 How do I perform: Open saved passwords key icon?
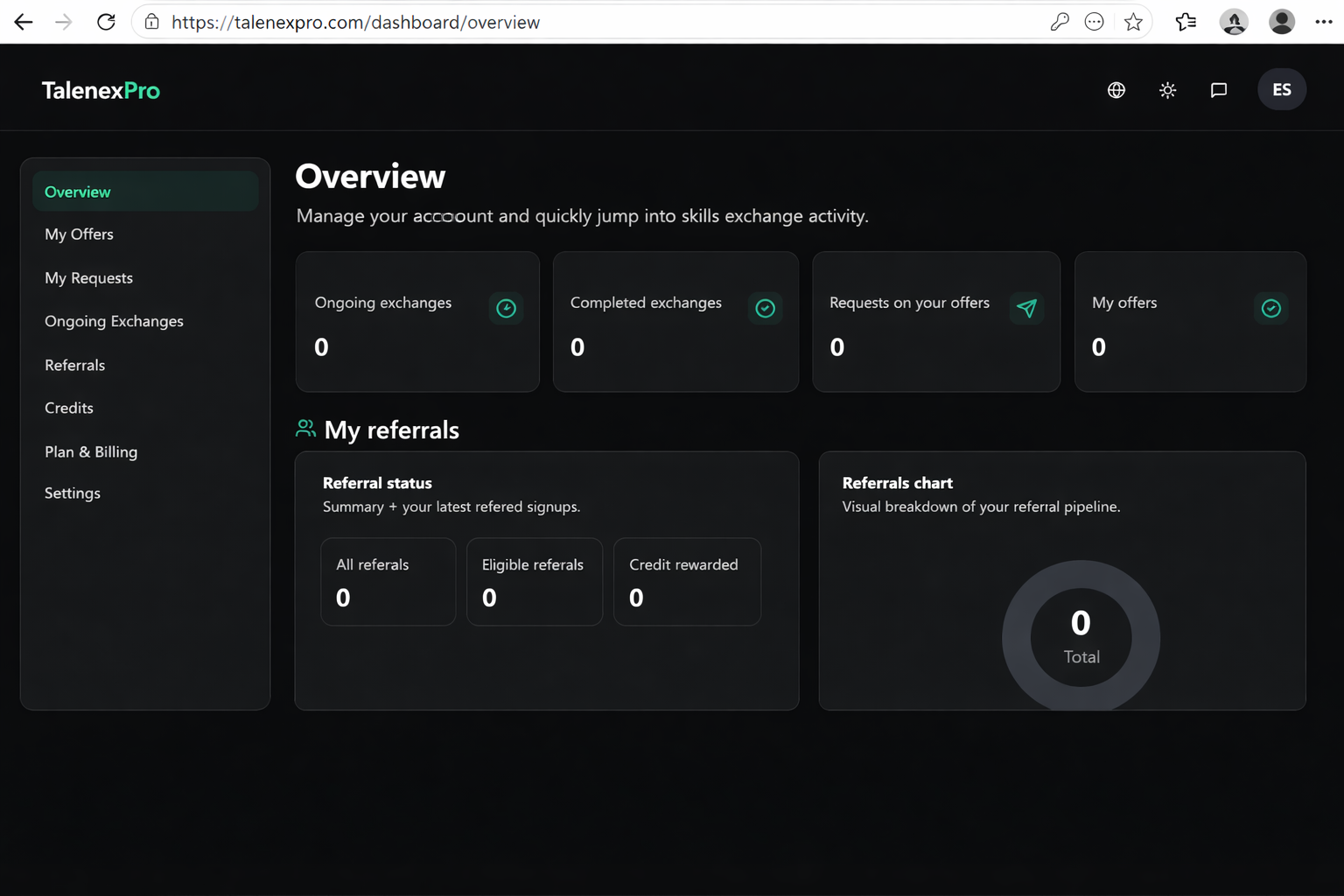click(1060, 22)
